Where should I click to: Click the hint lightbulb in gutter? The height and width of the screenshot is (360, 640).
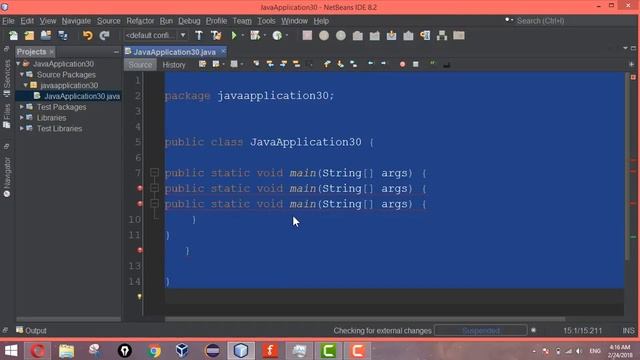(x=140, y=297)
